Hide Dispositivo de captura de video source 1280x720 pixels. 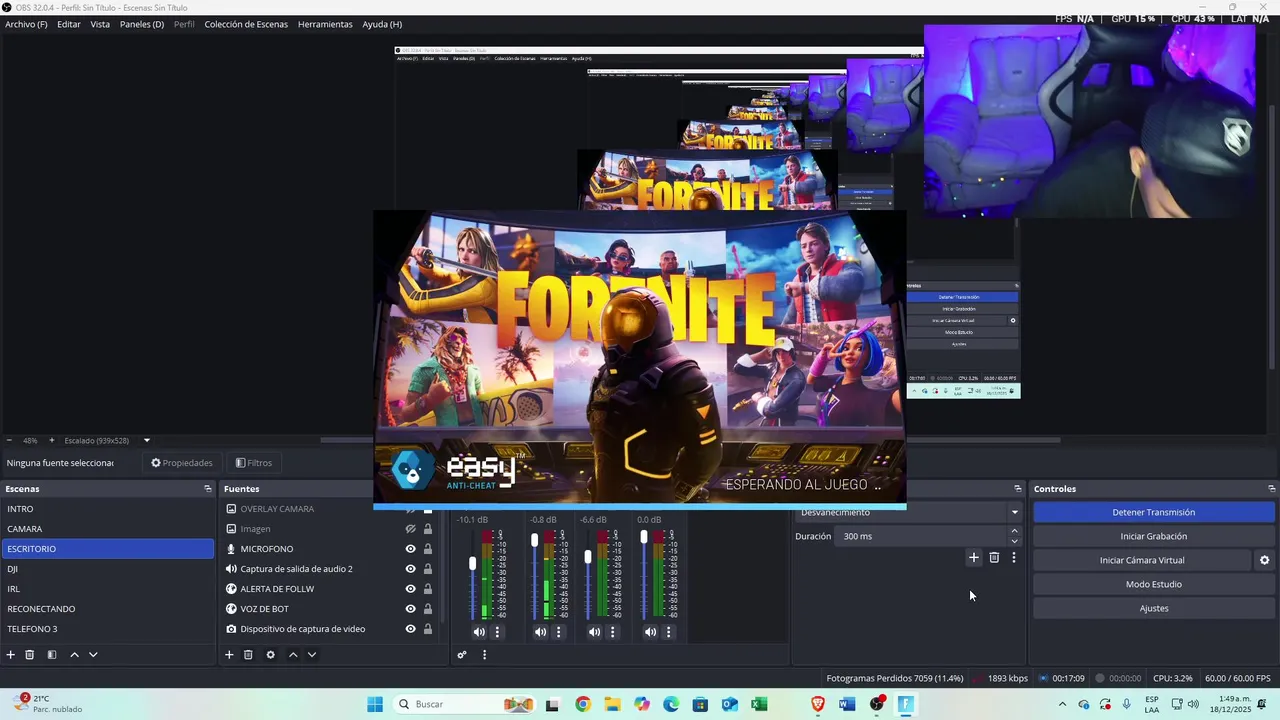[x=410, y=629]
